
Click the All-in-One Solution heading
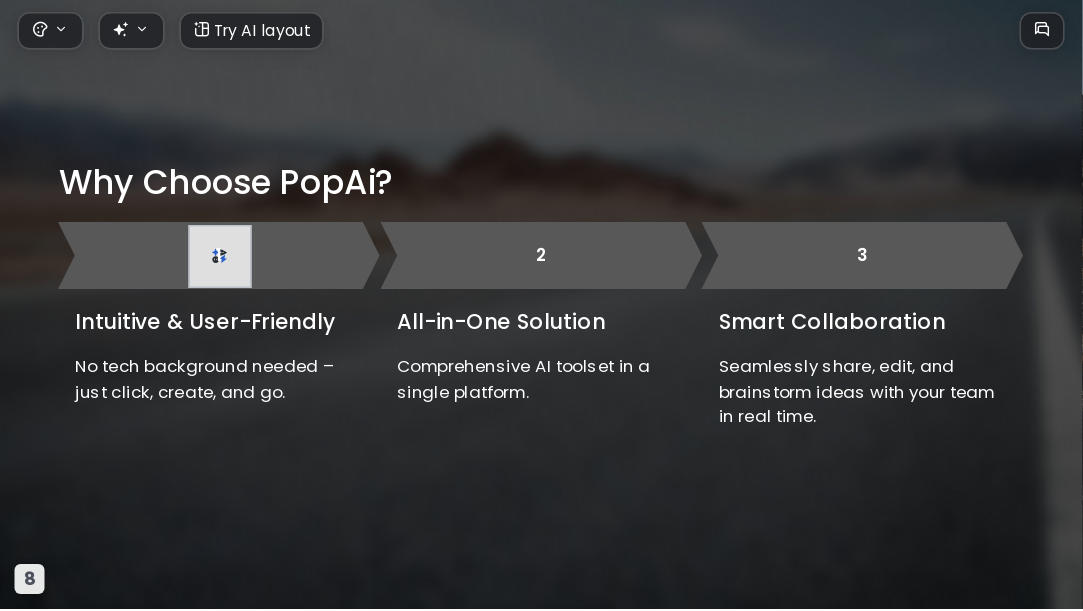[x=501, y=322]
